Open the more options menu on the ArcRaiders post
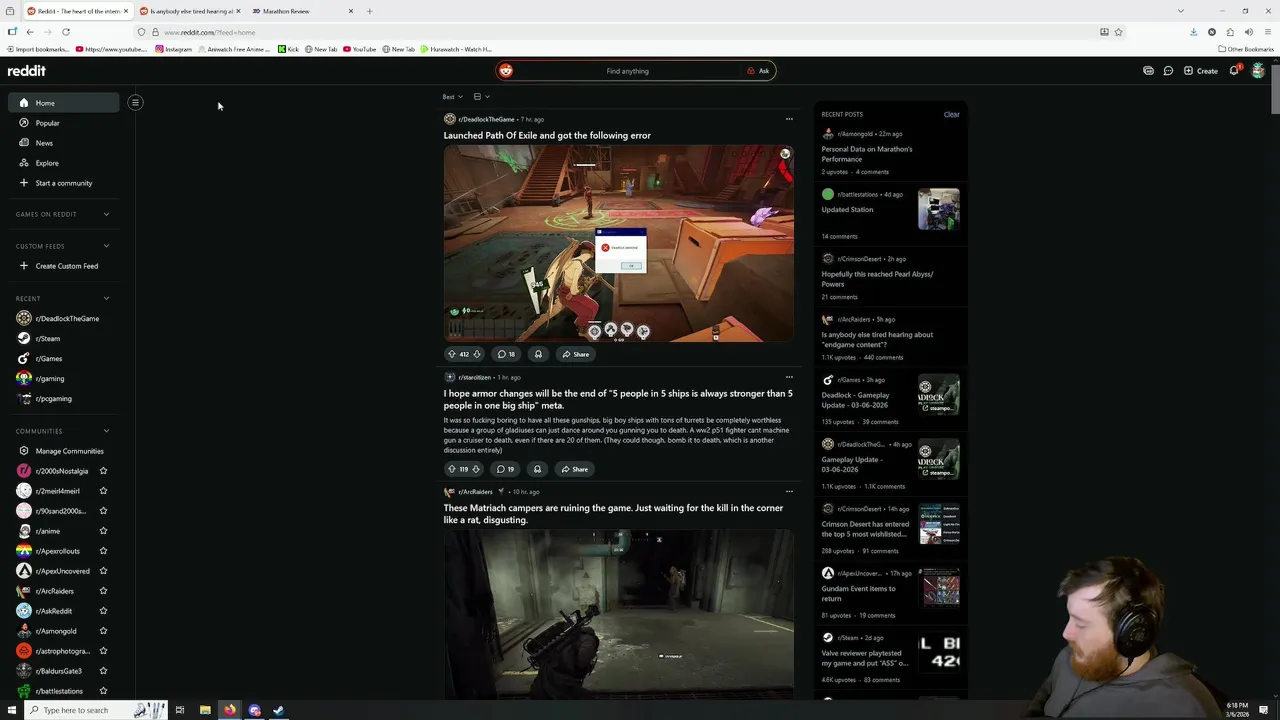 coord(789,491)
